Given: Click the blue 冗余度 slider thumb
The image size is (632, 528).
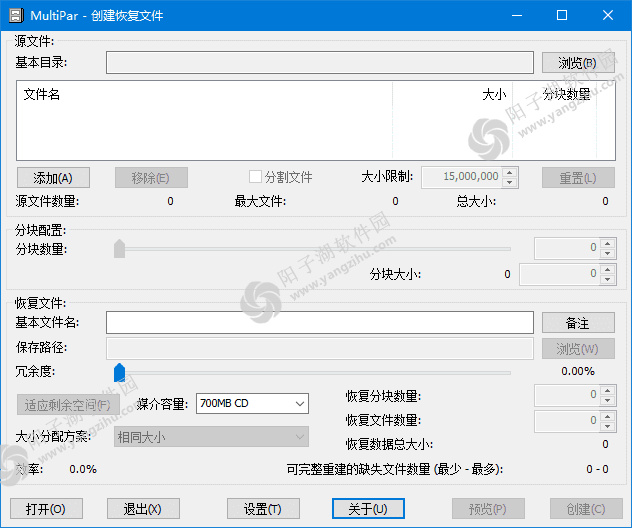Looking at the screenshot, I should point(119,372).
